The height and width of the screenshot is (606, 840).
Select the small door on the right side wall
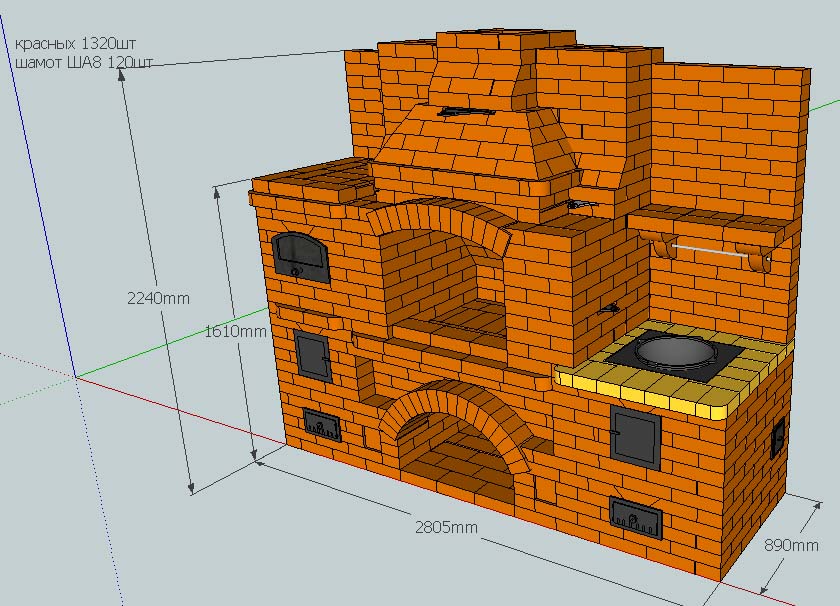click(x=777, y=436)
